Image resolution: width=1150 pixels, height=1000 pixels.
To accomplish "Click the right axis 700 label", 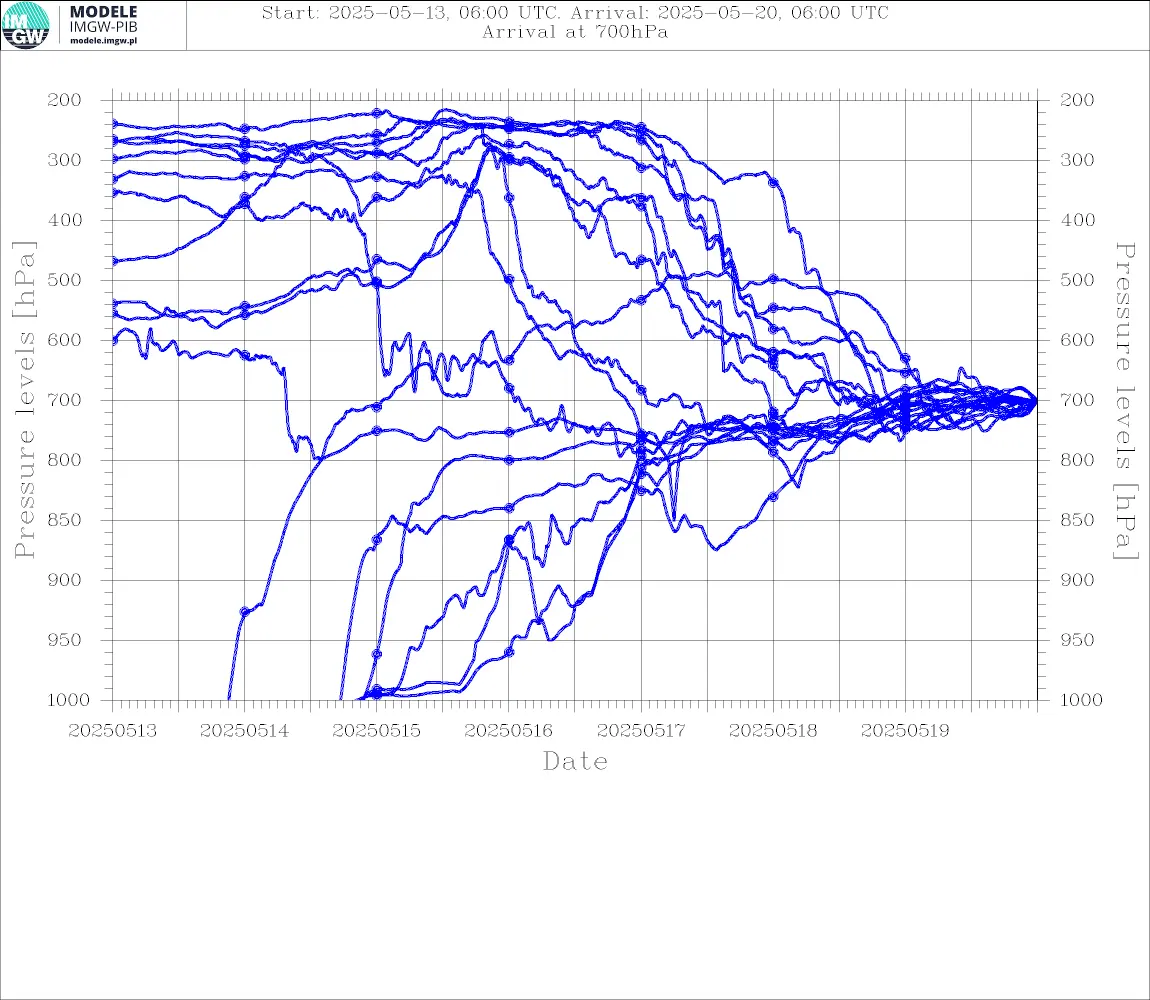I will 1077,401.
